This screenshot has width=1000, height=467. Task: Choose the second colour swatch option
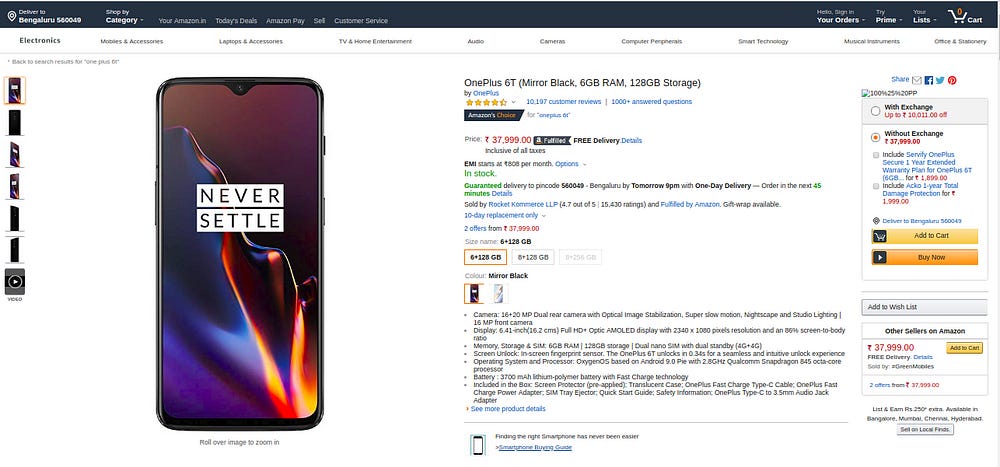497,293
